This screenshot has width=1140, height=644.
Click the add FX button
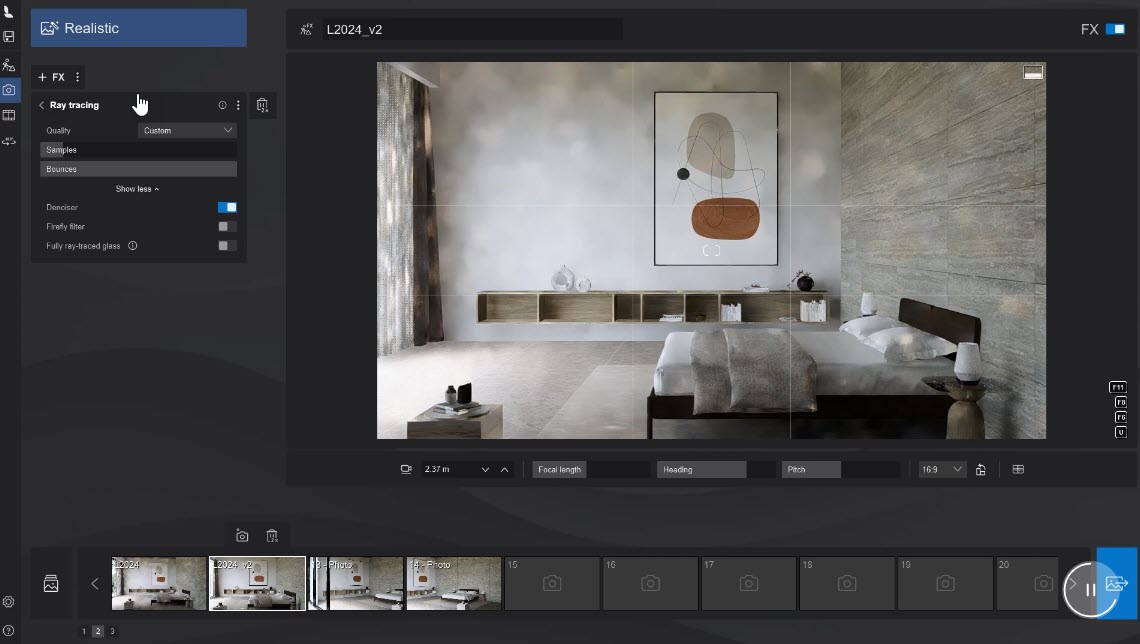click(x=52, y=77)
